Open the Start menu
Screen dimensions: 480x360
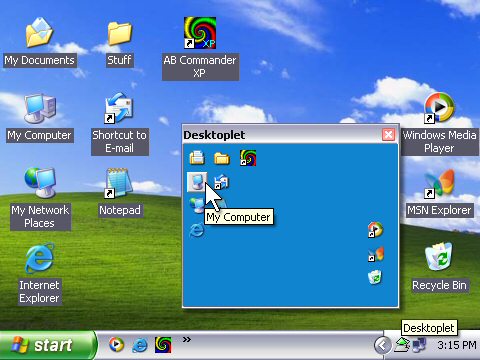47,345
